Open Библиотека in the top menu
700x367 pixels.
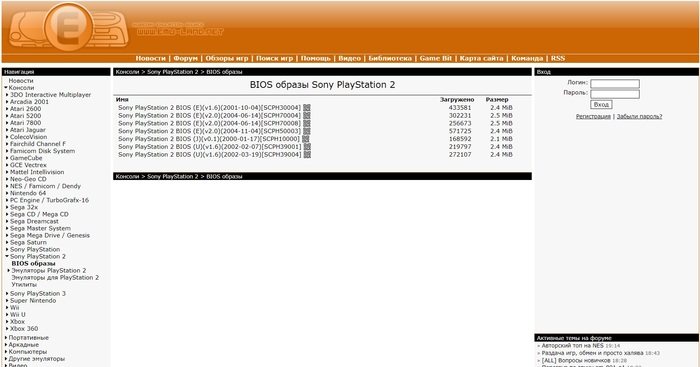click(390, 58)
